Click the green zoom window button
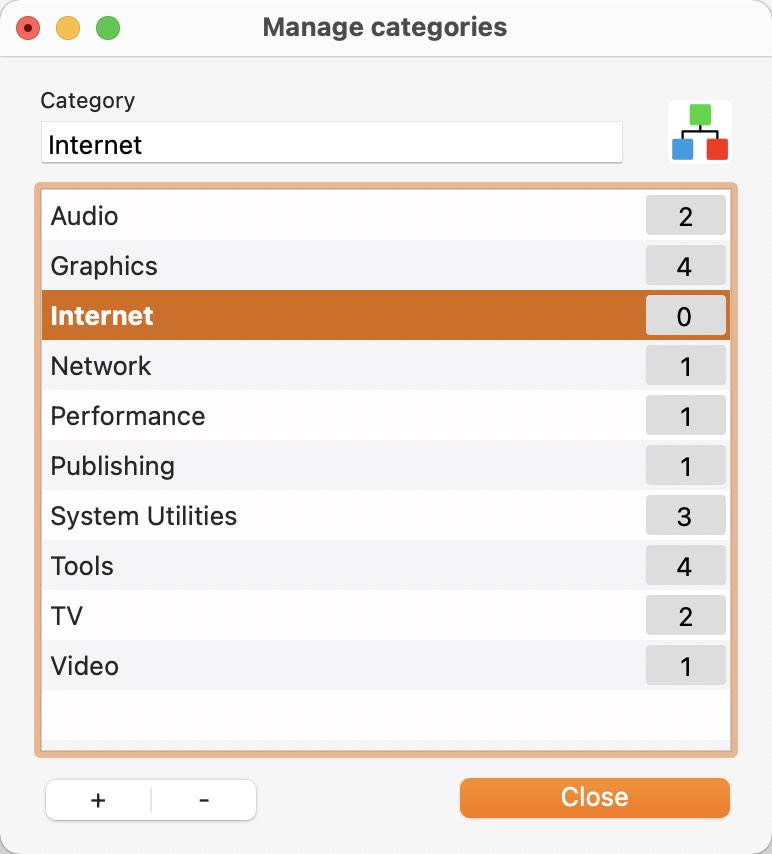Screen dimensions: 772x854 (x=108, y=28)
